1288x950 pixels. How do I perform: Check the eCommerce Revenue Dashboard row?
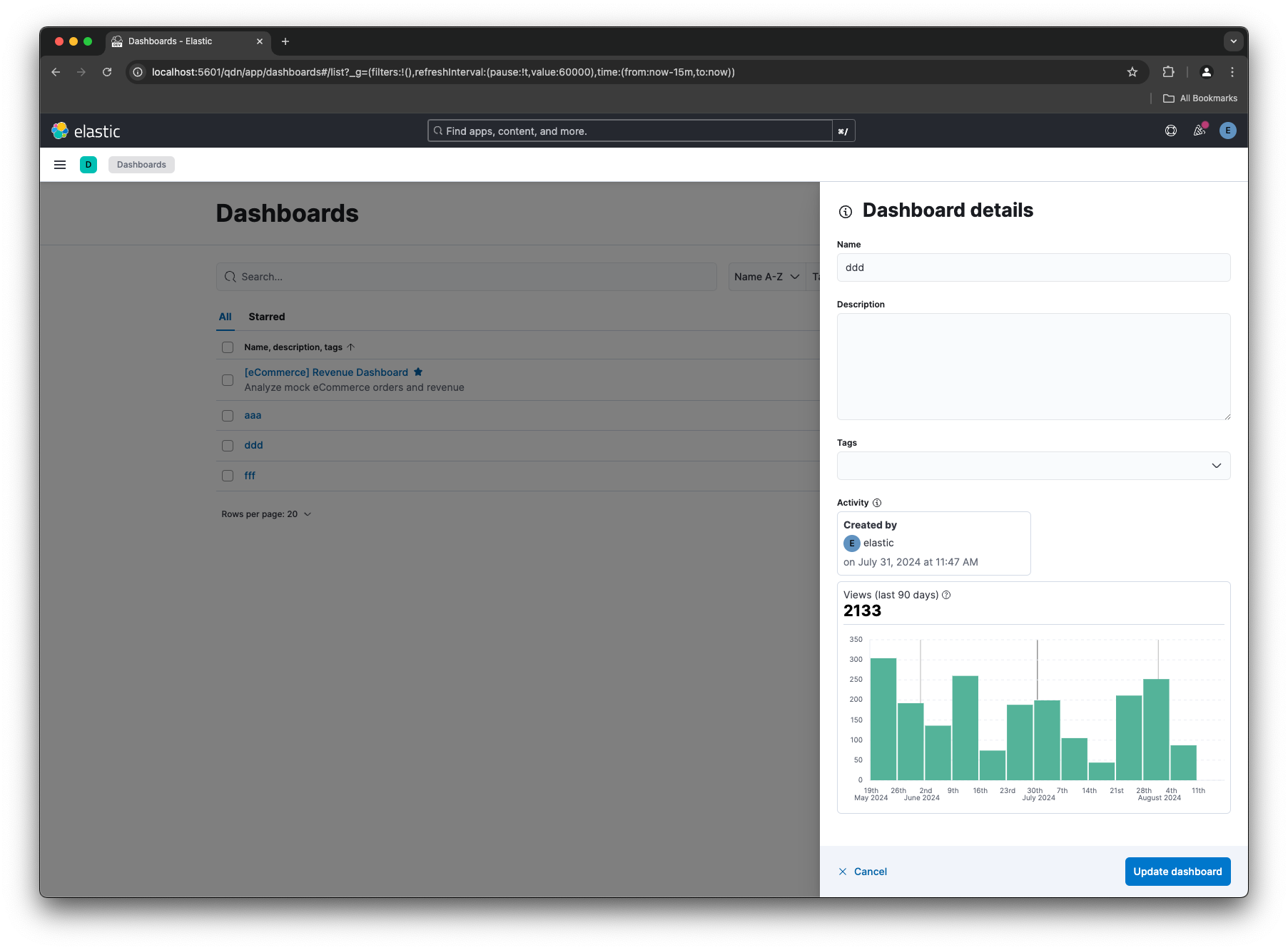[x=228, y=380]
